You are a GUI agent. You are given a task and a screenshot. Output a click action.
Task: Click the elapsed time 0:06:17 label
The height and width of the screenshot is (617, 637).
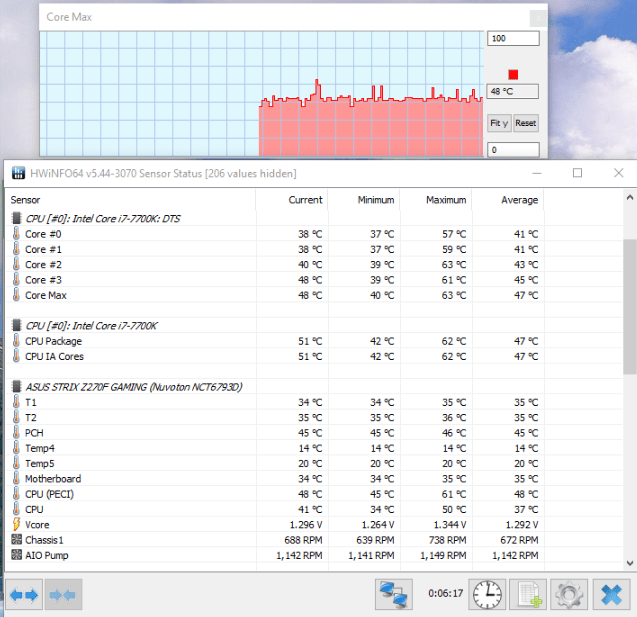[x=445, y=593]
